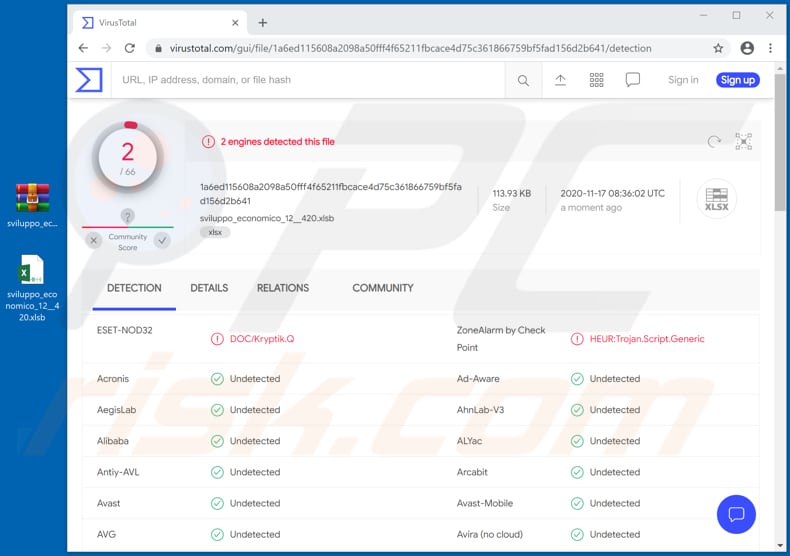The width and height of the screenshot is (790, 556).
Task: Click the Avira (no cloud) engine label
Action: click(x=490, y=534)
